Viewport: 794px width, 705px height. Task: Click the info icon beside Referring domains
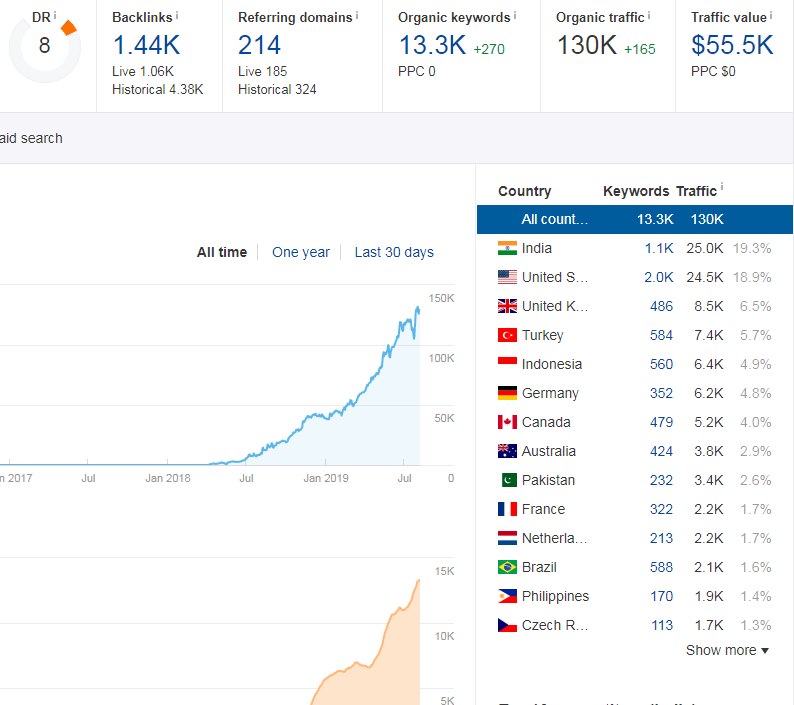pyautogui.click(x=357, y=16)
